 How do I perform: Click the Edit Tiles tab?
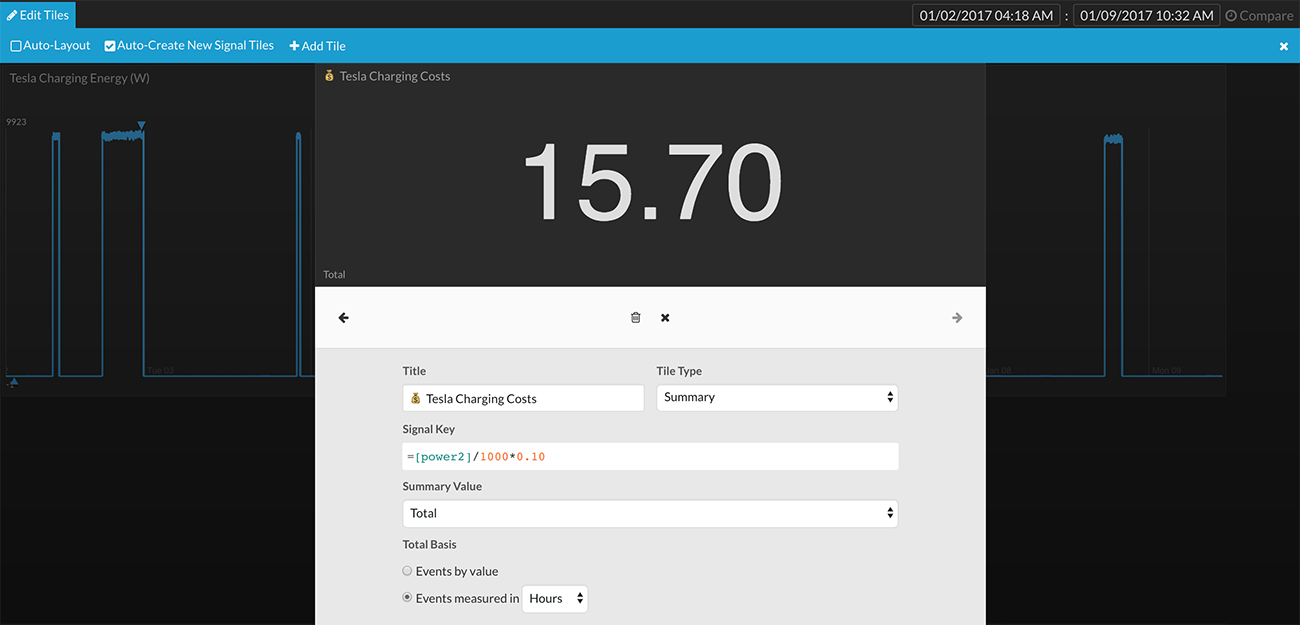tap(38, 15)
